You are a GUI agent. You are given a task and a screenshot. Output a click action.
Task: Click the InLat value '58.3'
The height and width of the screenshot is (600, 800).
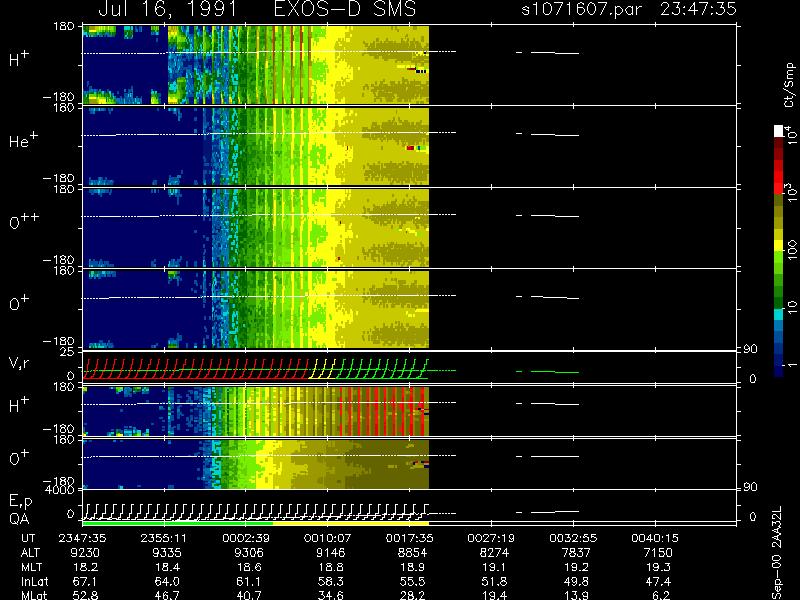331,581
